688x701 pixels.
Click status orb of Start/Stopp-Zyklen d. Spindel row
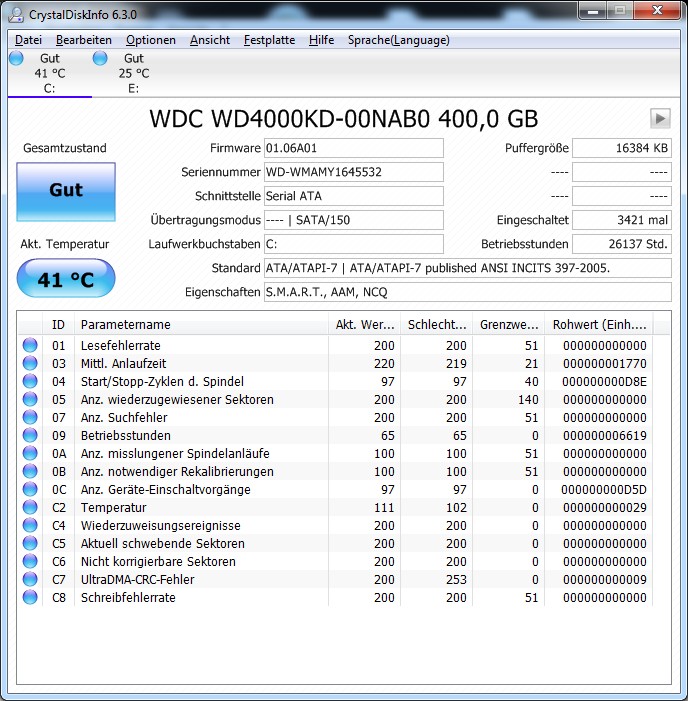pyautogui.click(x=30, y=381)
